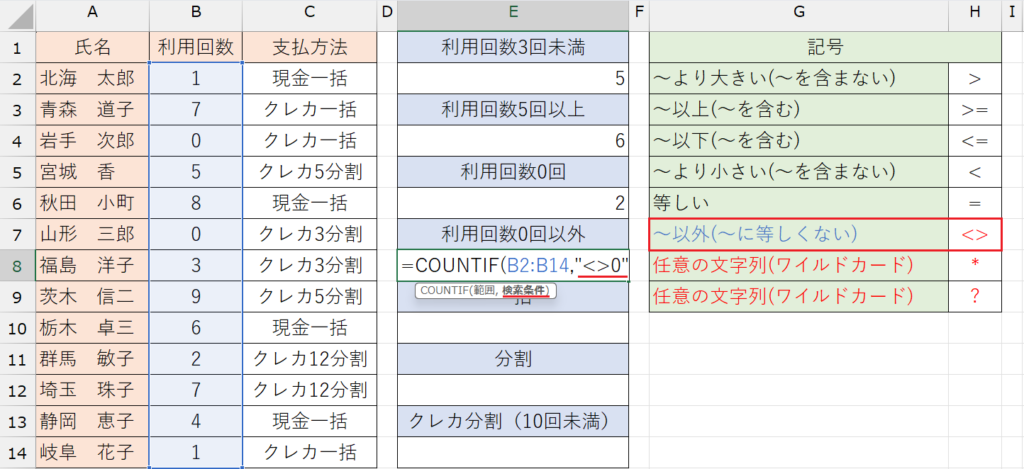Select cell with 宮城 香

coord(92,172)
